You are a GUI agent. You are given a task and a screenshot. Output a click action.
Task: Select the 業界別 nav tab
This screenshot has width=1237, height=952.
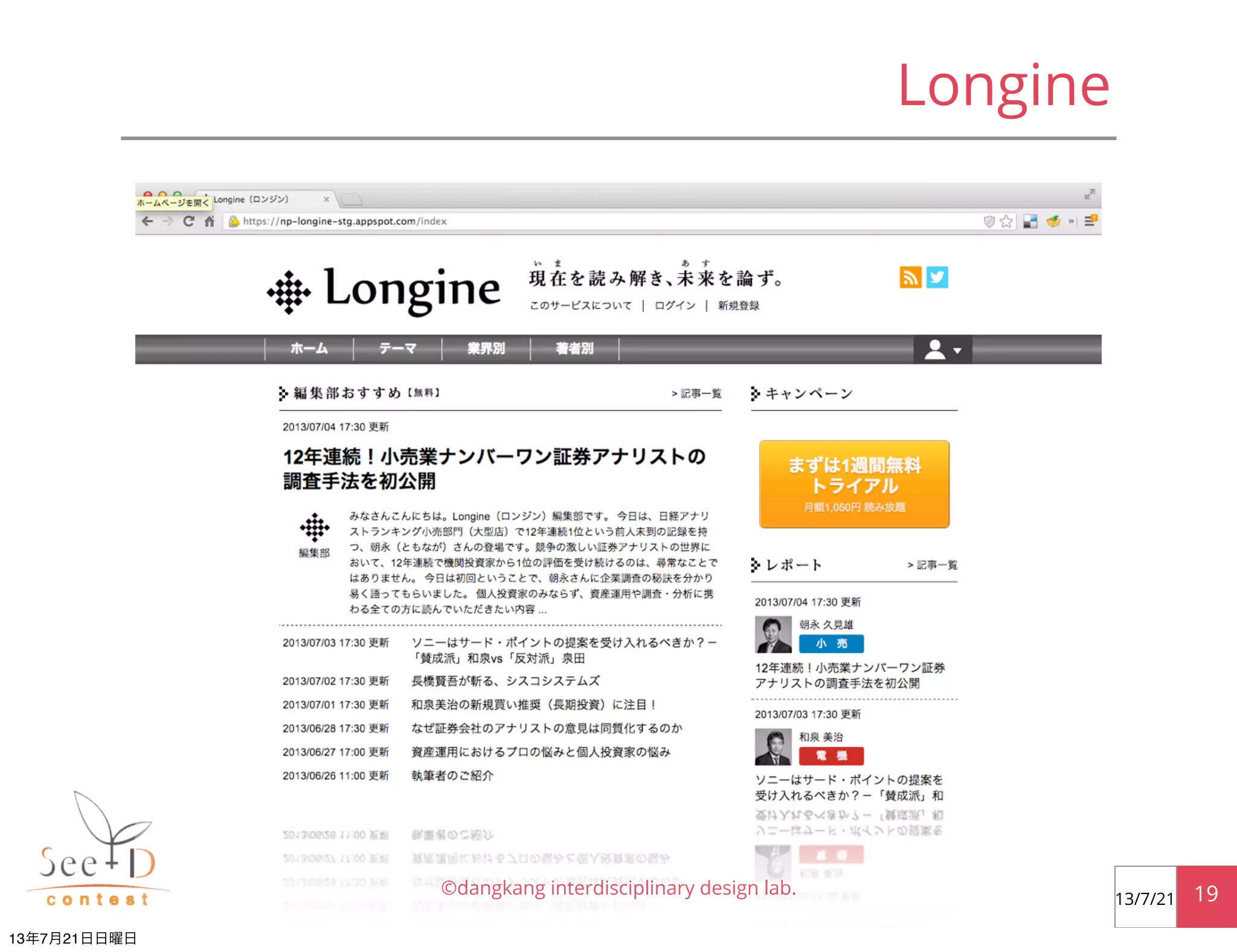click(x=486, y=349)
